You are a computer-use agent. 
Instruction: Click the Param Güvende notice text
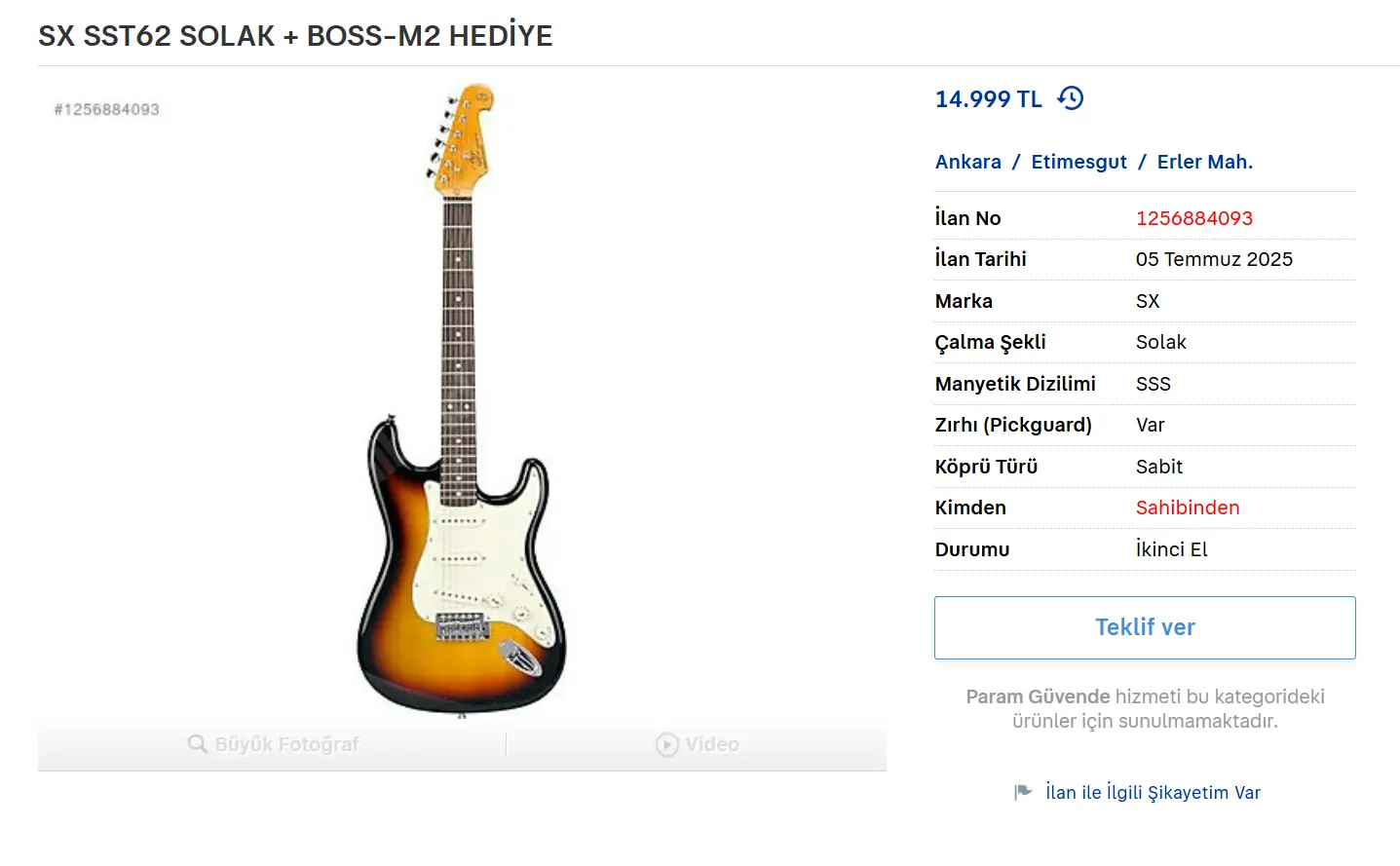(x=1145, y=708)
